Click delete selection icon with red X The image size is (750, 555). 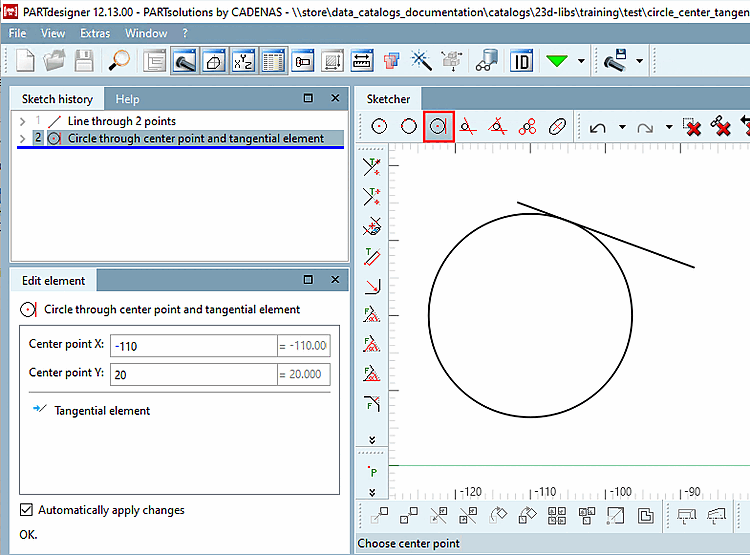click(691, 127)
